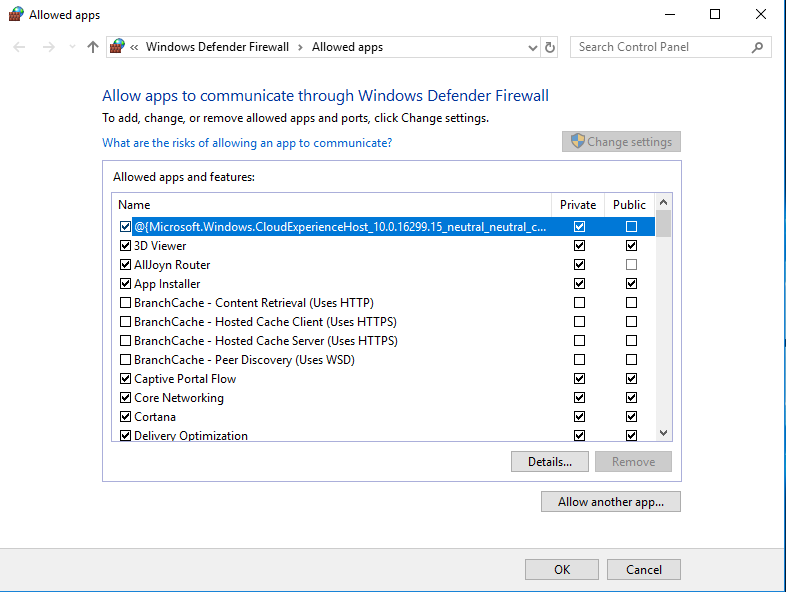786x592 pixels.
Task: Click the Allow another app button
Action: click(x=610, y=502)
